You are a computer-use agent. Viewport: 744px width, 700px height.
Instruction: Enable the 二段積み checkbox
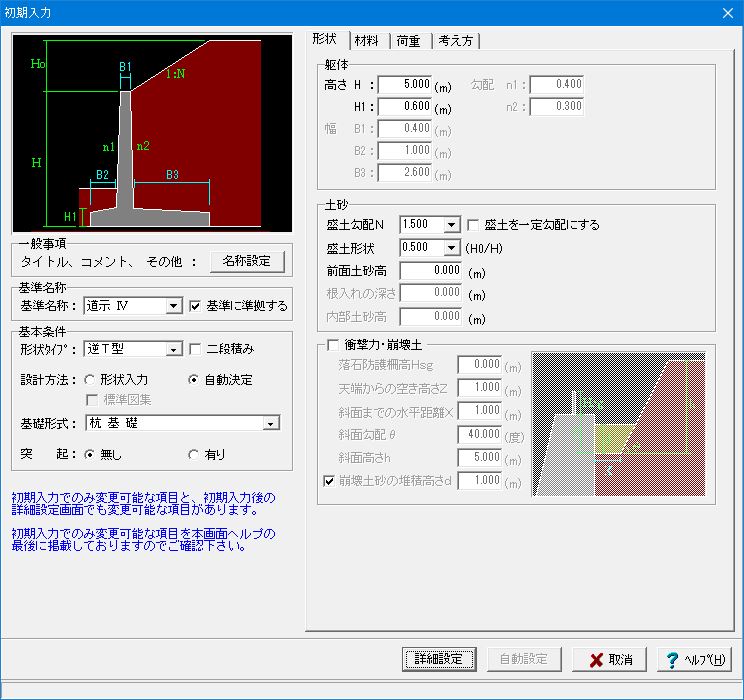point(195,349)
